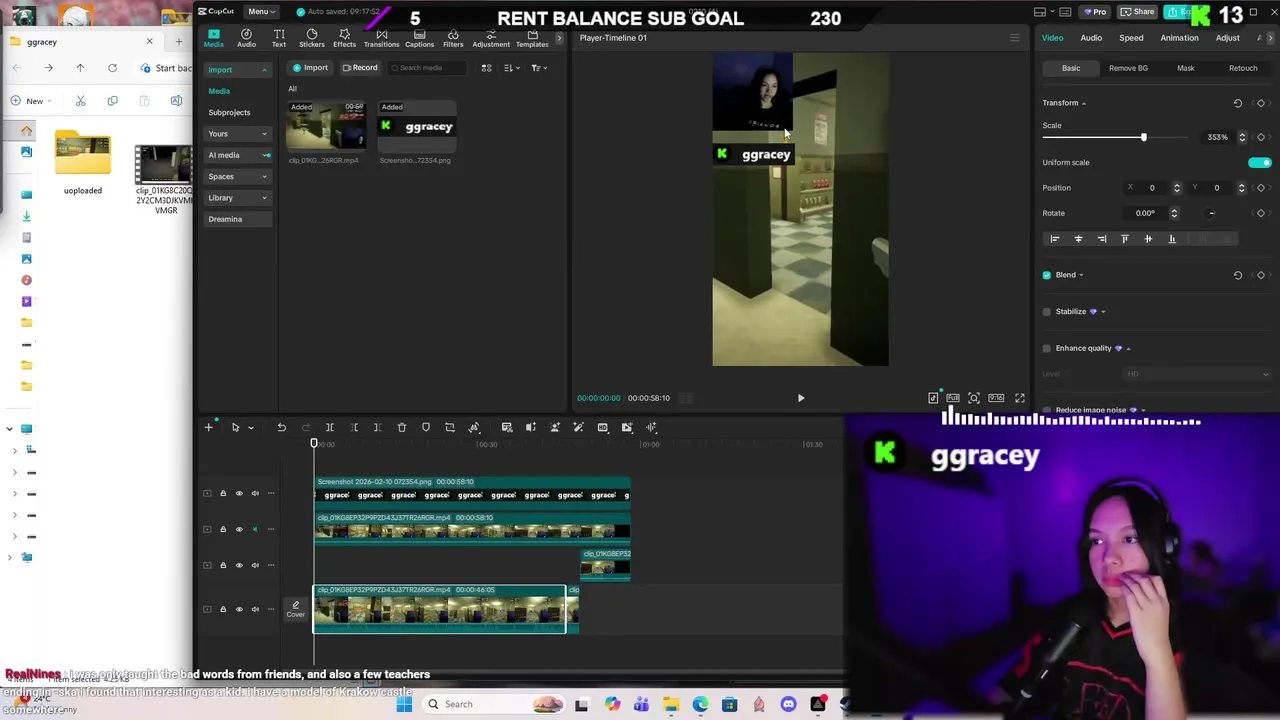Open fullscreen preview icon

(1020, 398)
